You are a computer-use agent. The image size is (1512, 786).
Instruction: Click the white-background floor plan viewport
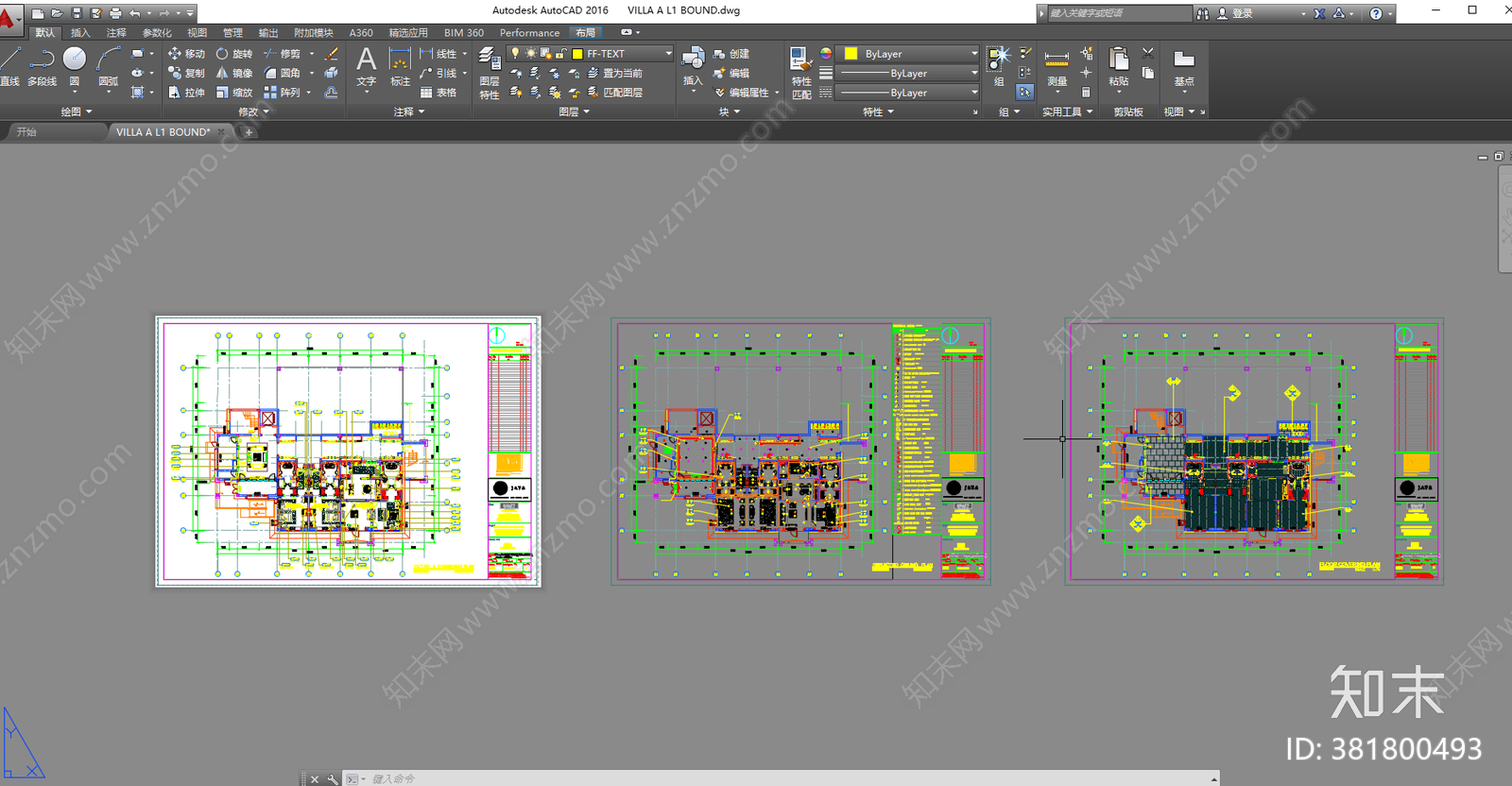pos(348,452)
